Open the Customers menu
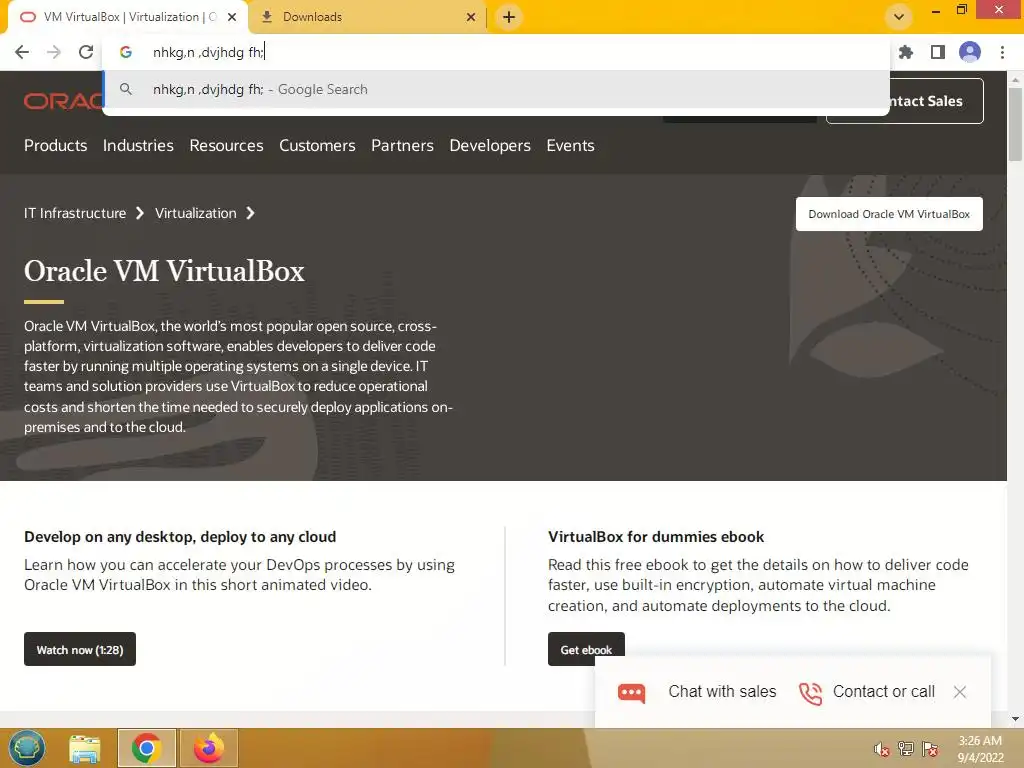The width and height of the screenshot is (1024, 768). (317, 146)
